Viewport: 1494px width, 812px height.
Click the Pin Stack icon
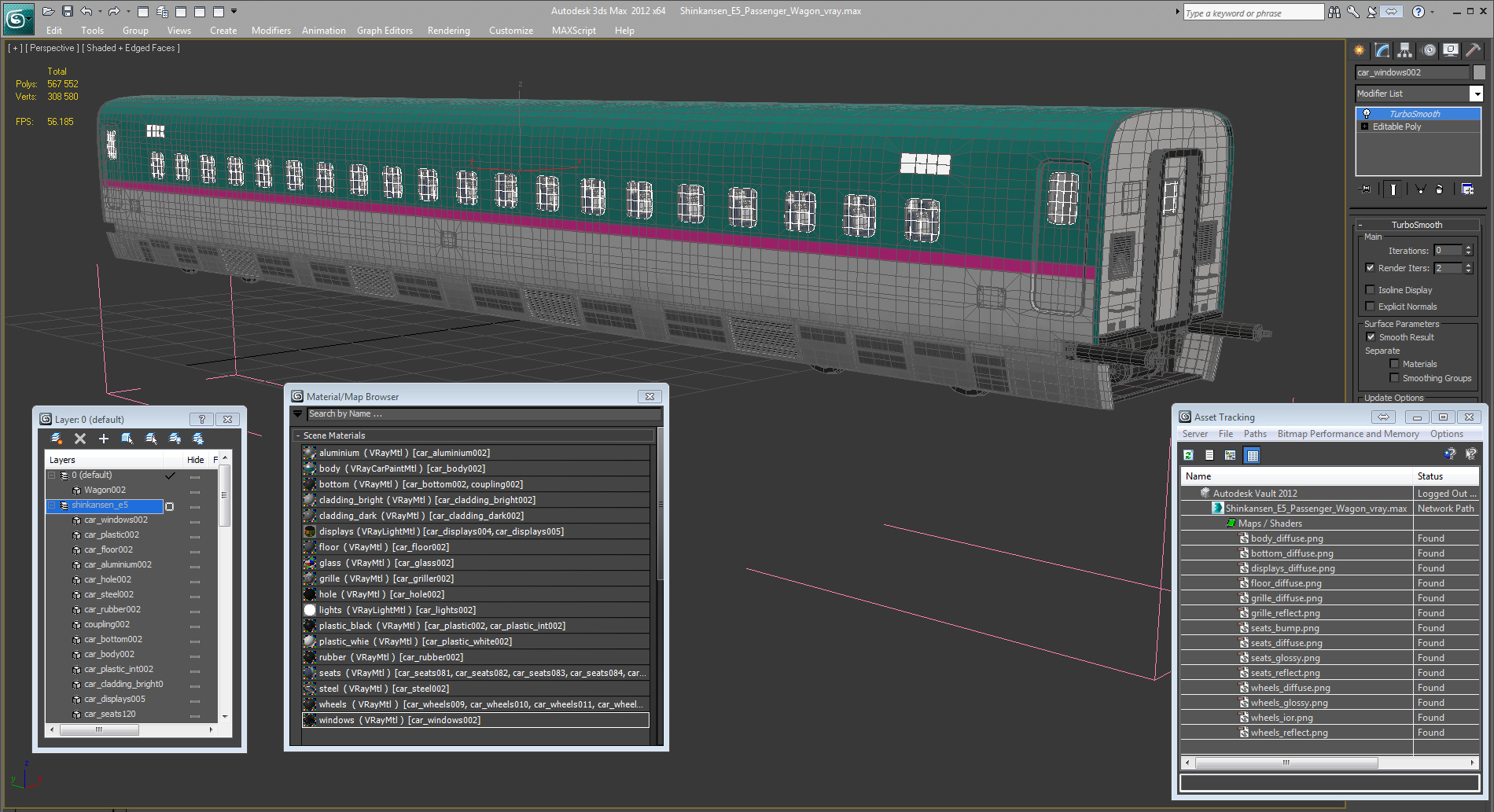tap(1366, 189)
